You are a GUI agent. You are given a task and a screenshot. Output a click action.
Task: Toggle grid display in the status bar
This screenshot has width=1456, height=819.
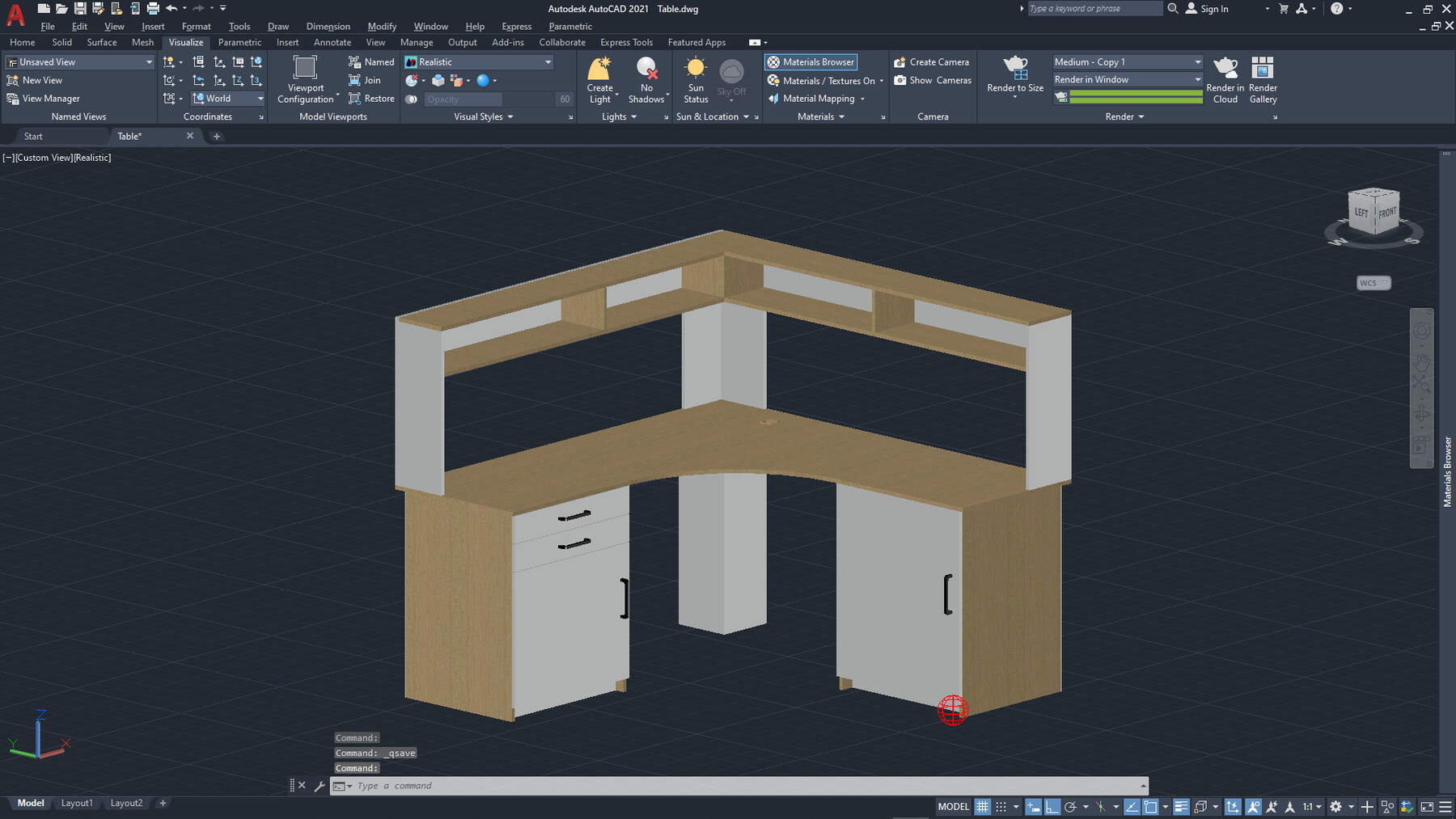coord(982,806)
